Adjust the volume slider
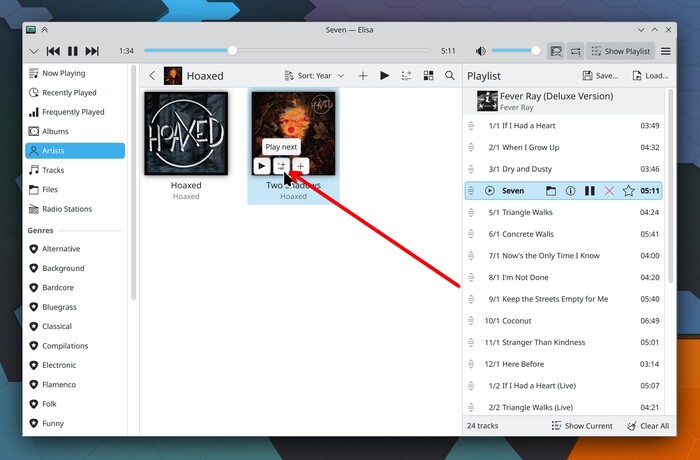This screenshot has height=460, width=700. [x=516, y=50]
